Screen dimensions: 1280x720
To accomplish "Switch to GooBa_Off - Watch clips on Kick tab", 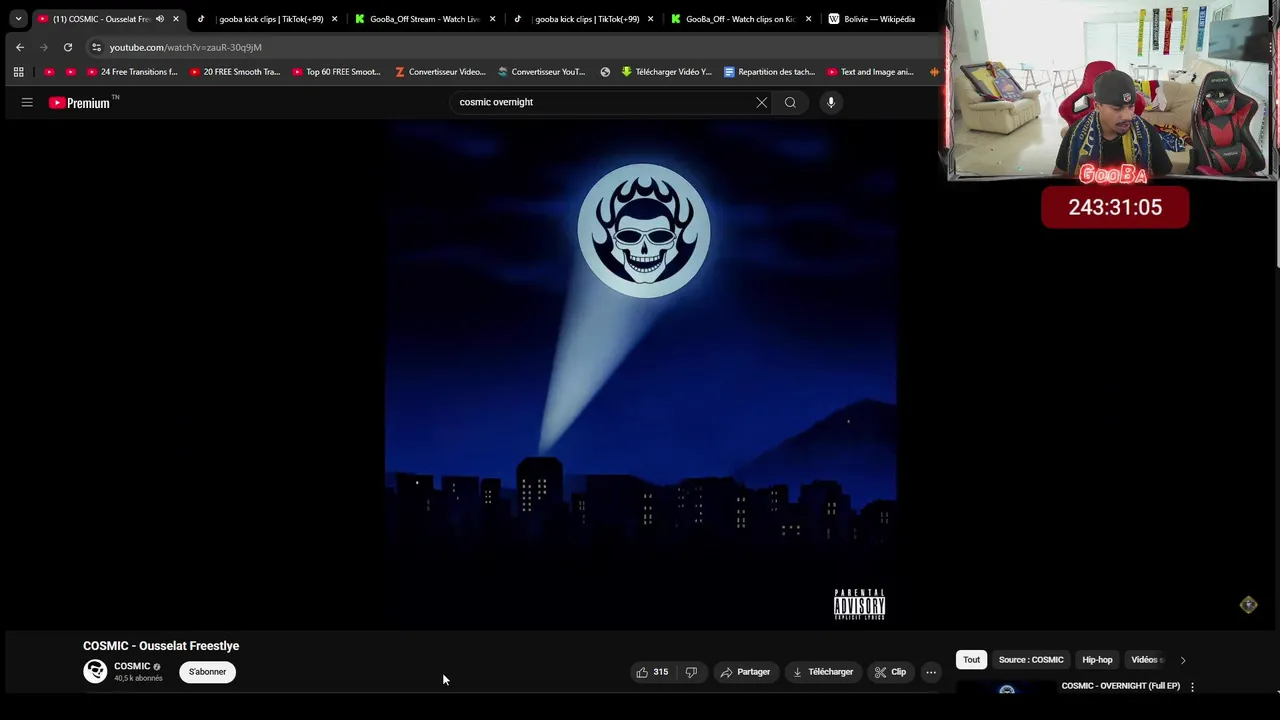I will coord(741,19).
